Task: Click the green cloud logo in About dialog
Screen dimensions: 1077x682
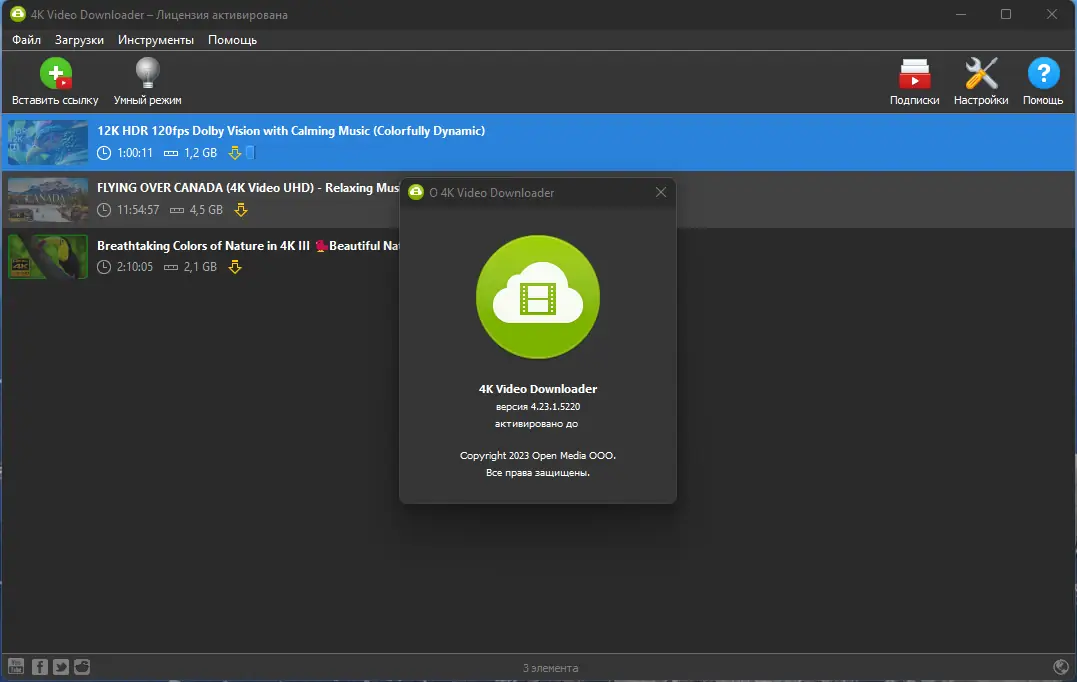Action: tap(538, 297)
